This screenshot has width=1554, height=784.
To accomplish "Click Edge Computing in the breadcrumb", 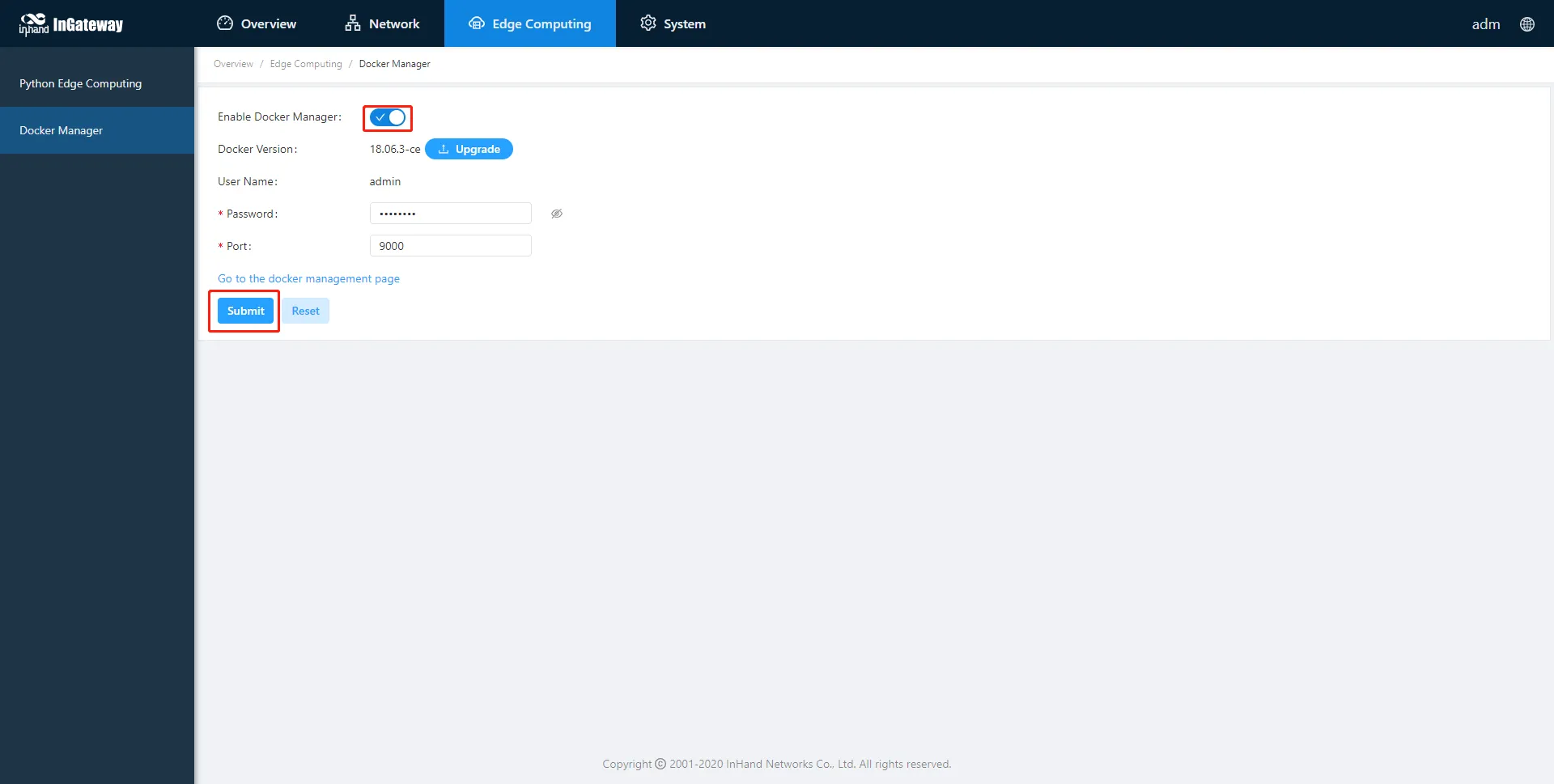I will coord(306,64).
